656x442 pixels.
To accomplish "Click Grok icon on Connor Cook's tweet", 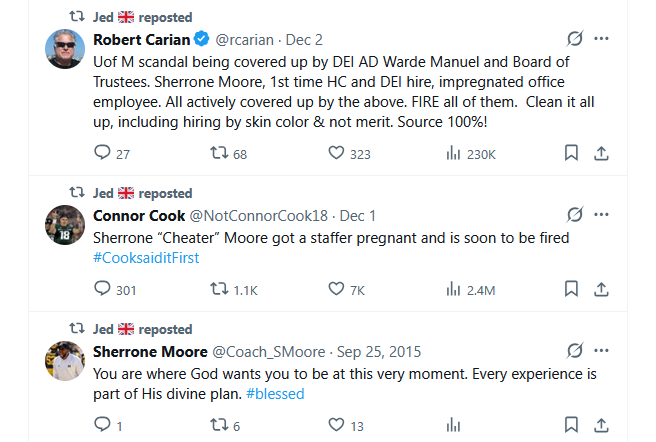I will coord(574,215).
